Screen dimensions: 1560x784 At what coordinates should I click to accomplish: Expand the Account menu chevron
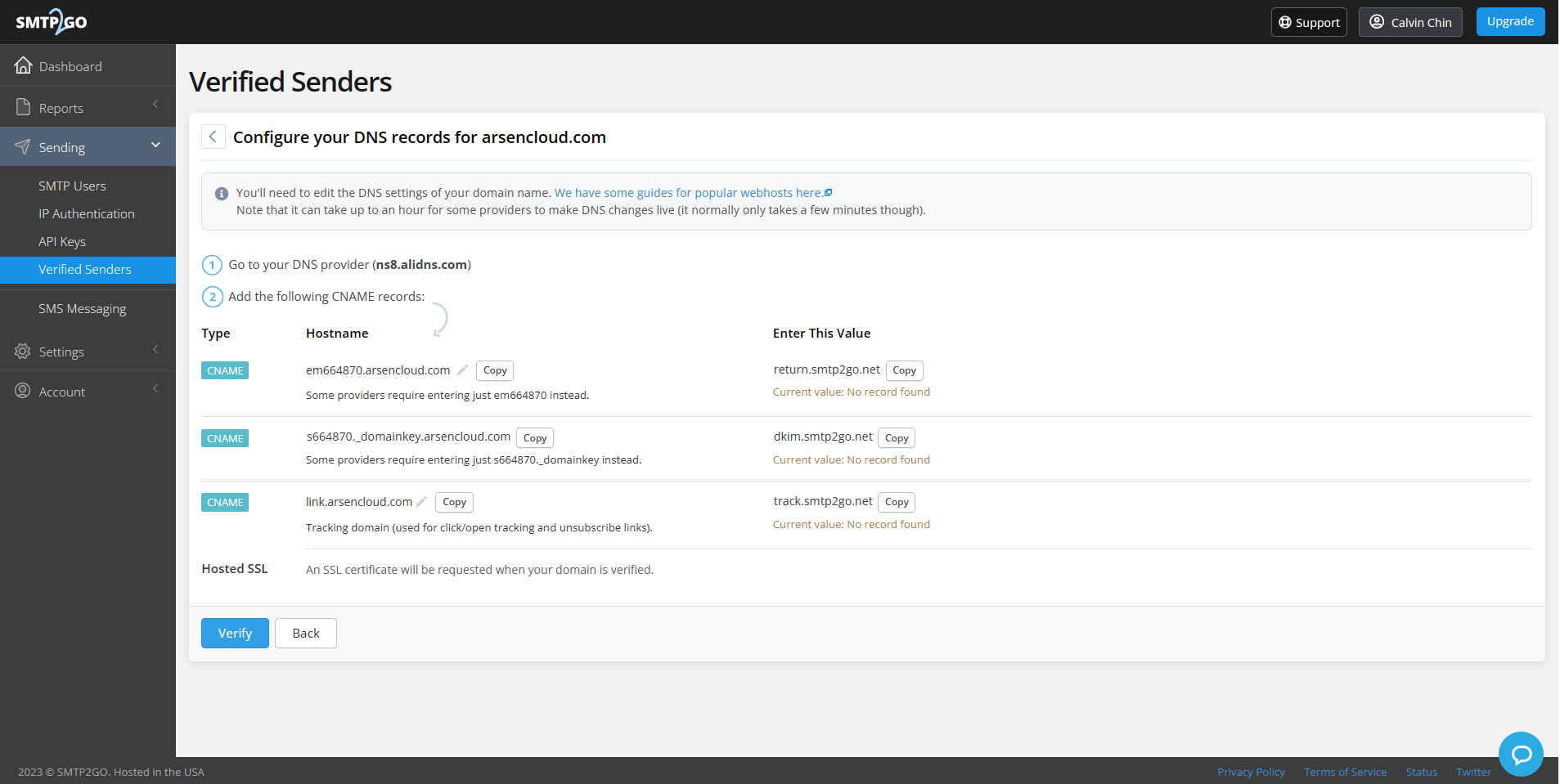(155, 388)
